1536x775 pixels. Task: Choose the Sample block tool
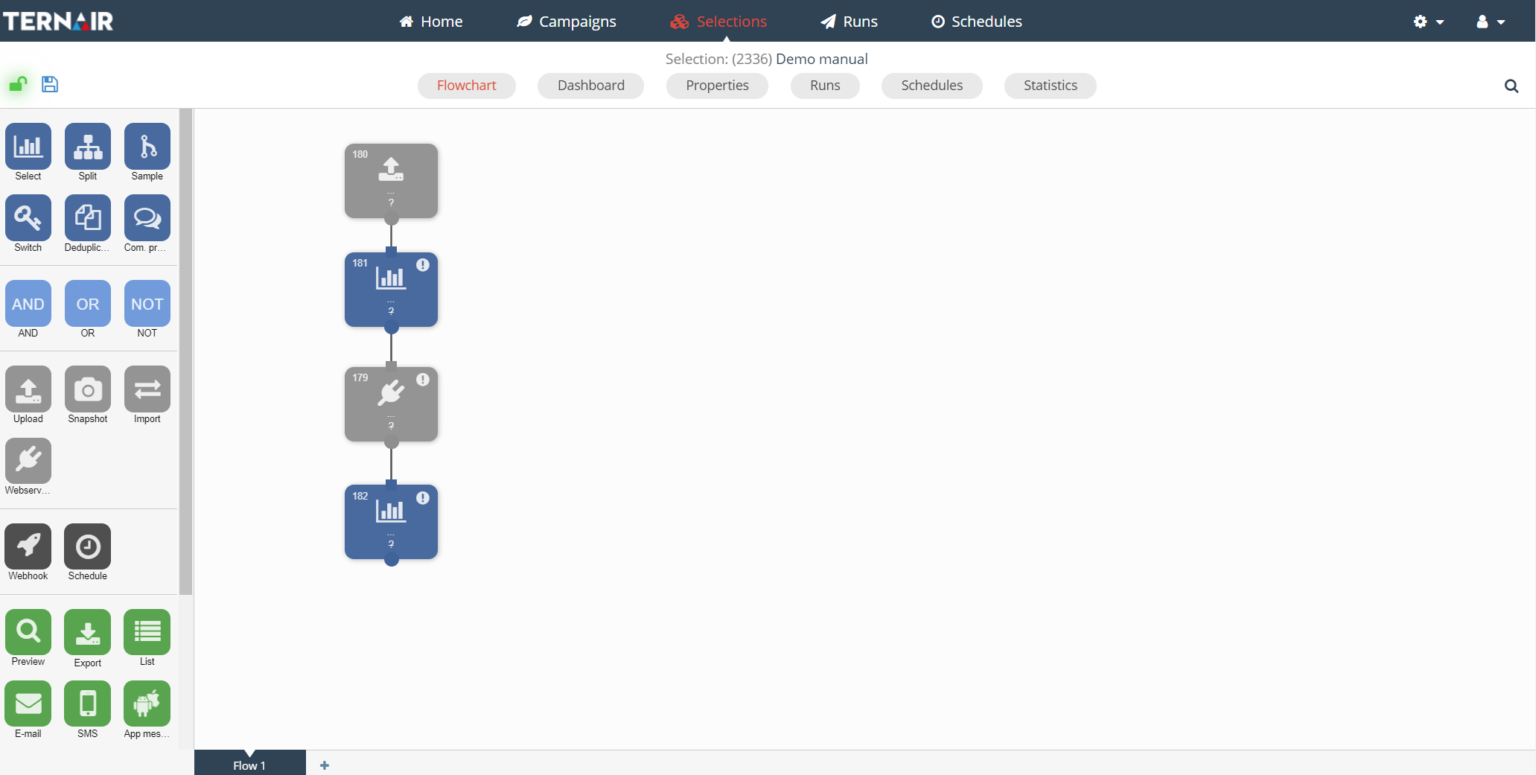click(147, 147)
